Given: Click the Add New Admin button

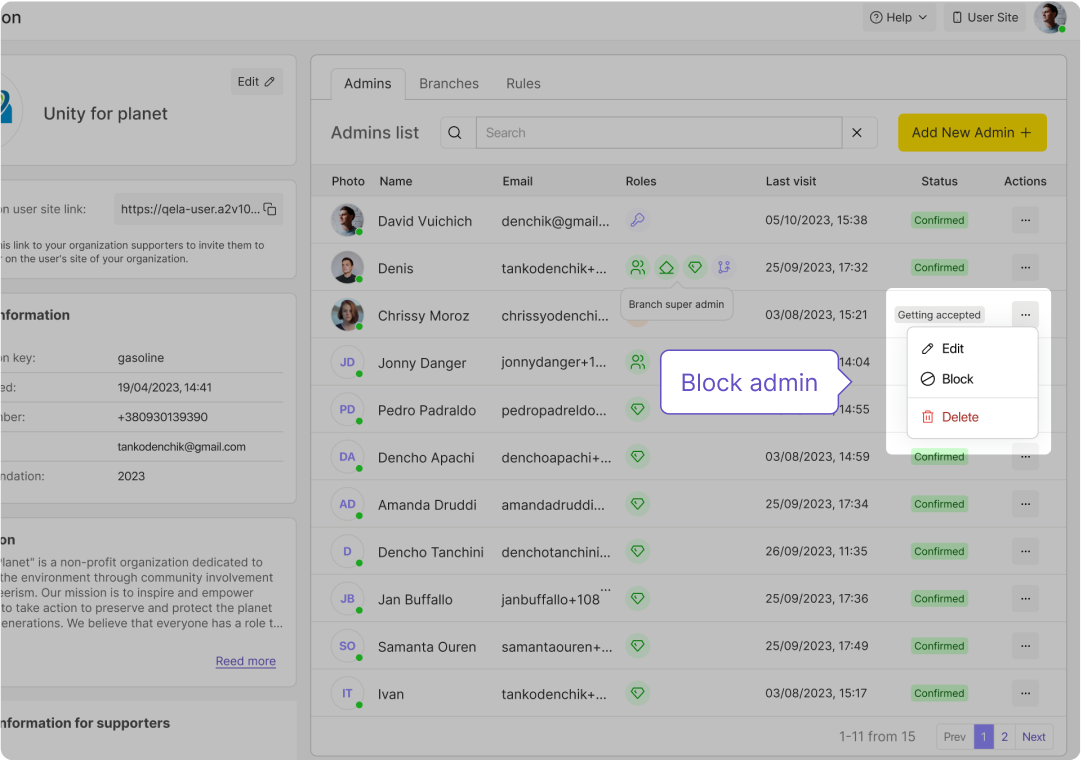Looking at the screenshot, I should point(971,133).
